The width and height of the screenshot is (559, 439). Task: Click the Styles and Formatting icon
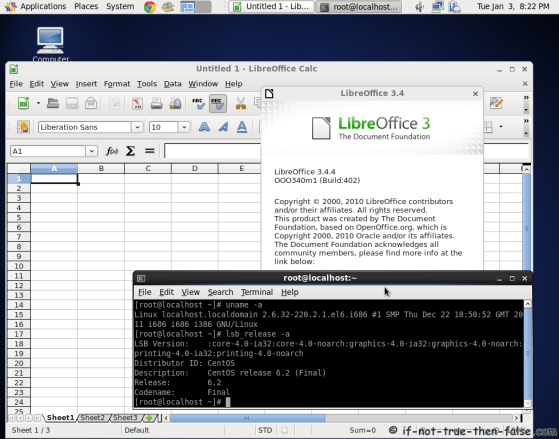coord(23,127)
